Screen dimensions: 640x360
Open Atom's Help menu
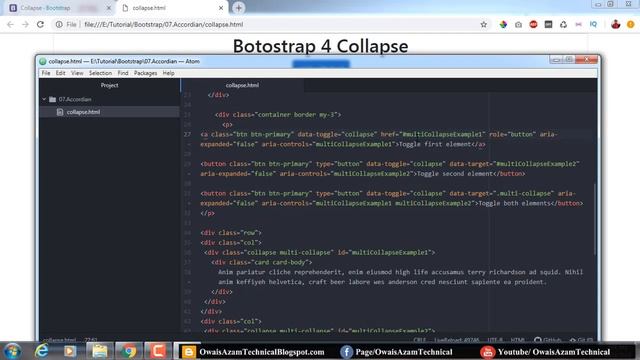click(169, 73)
